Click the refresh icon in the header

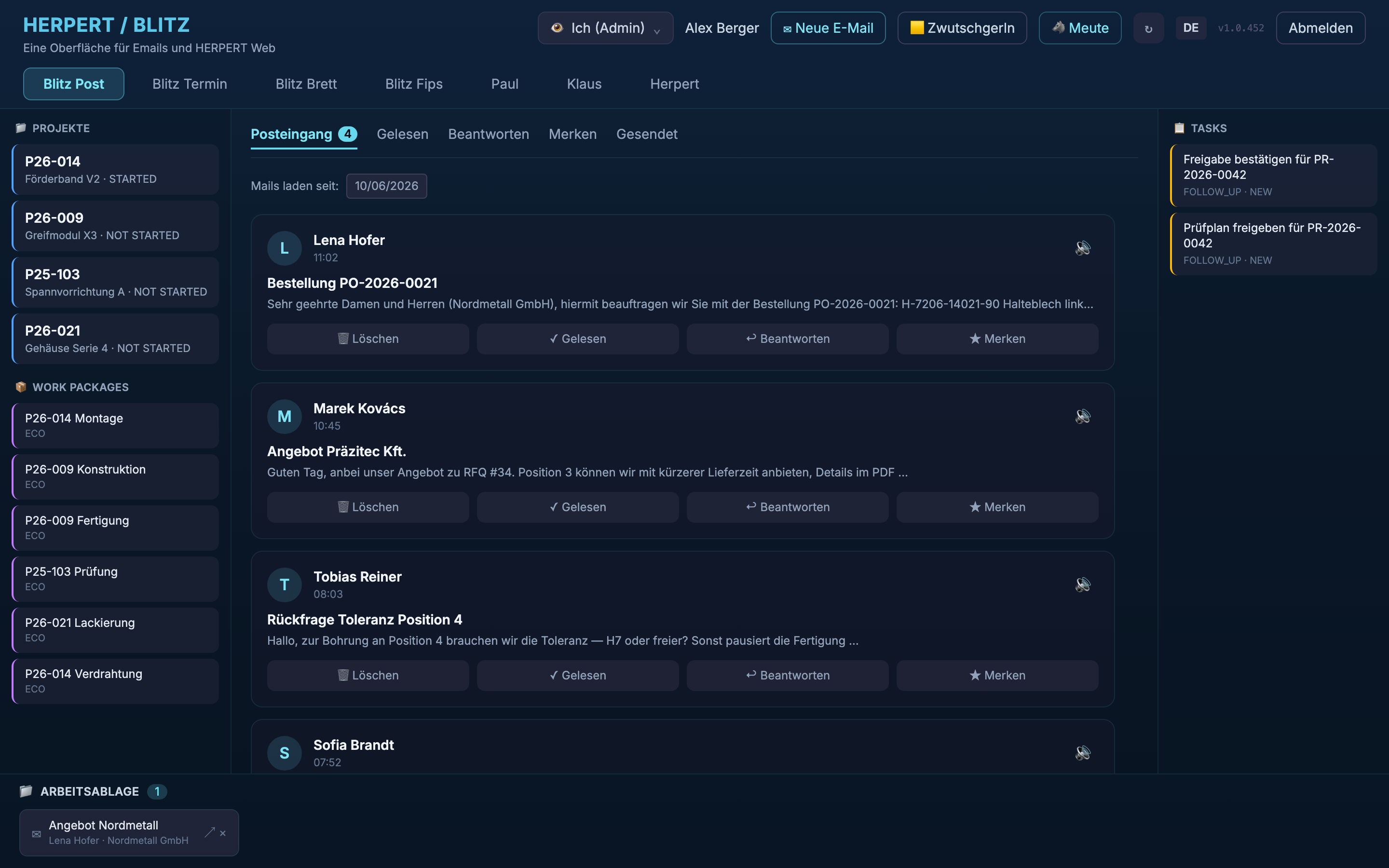click(x=1148, y=28)
